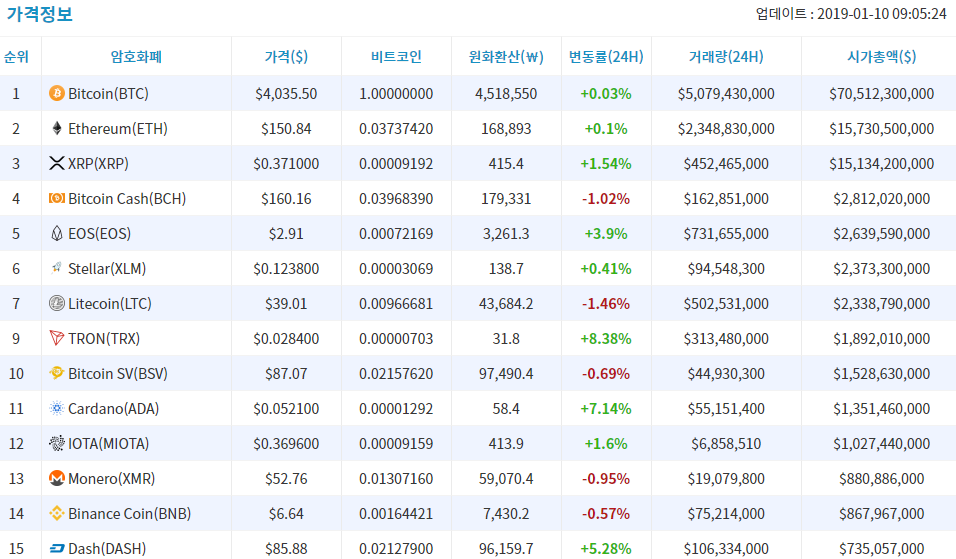
Task: Open the IOTA(MIOTA) link
Action: click(109, 444)
